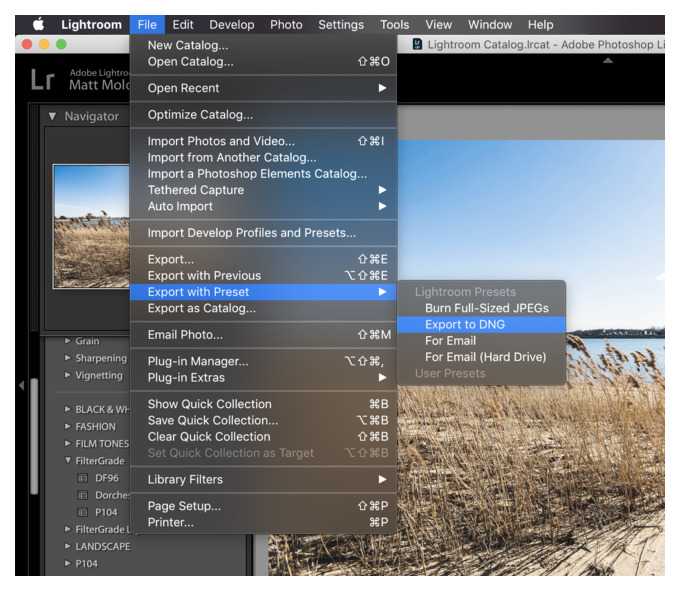Image resolution: width=680 pixels, height=591 pixels.
Task: Choose the Export... menu item
Action: point(263,259)
